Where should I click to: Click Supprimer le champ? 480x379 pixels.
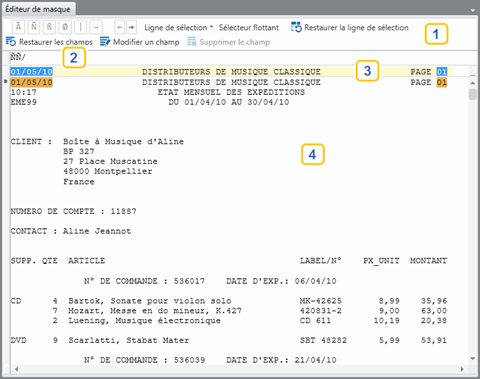pos(229,42)
